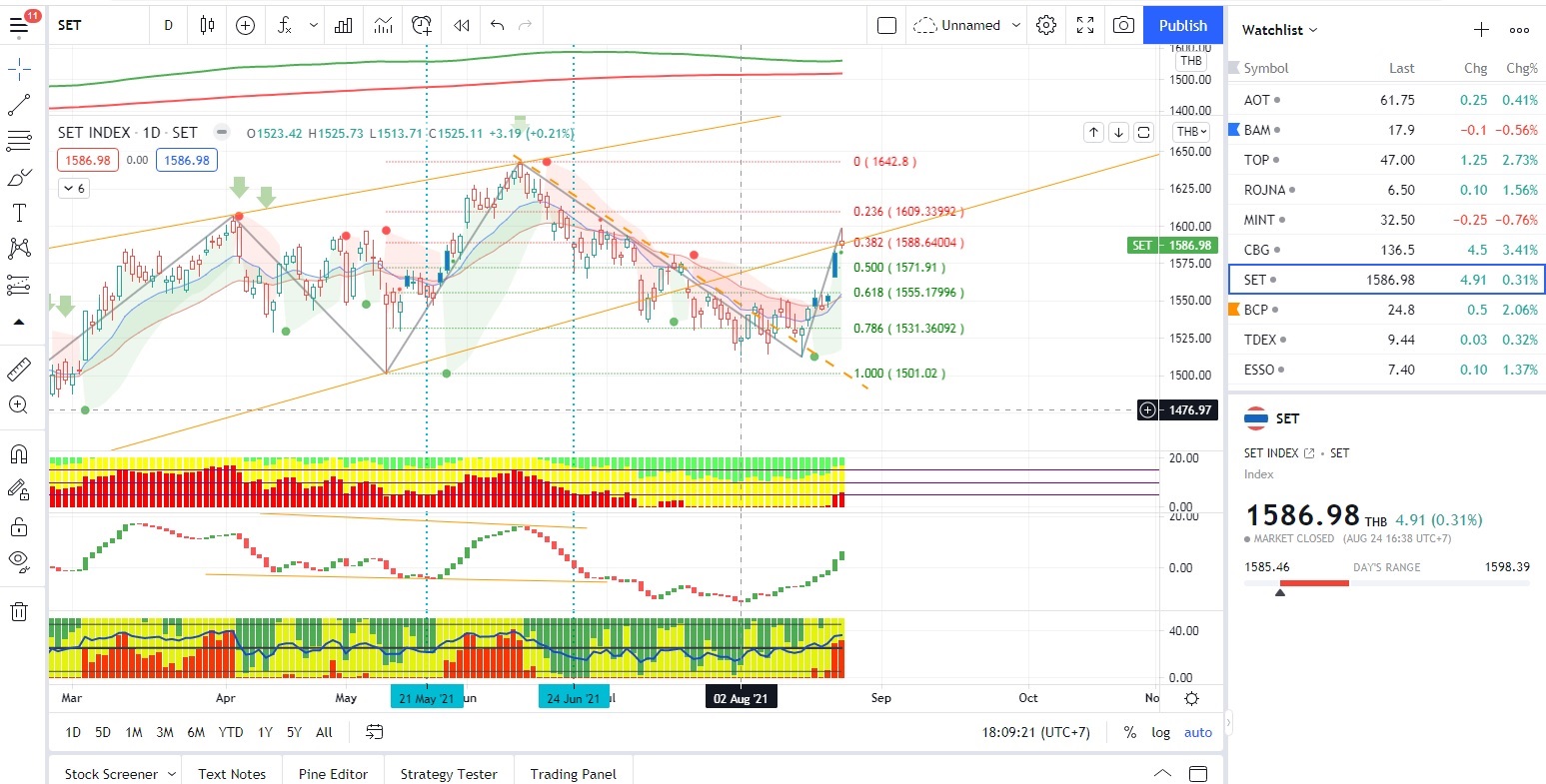Redo the last chart action
The height and width of the screenshot is (784, 1546).
click(525, 25)
